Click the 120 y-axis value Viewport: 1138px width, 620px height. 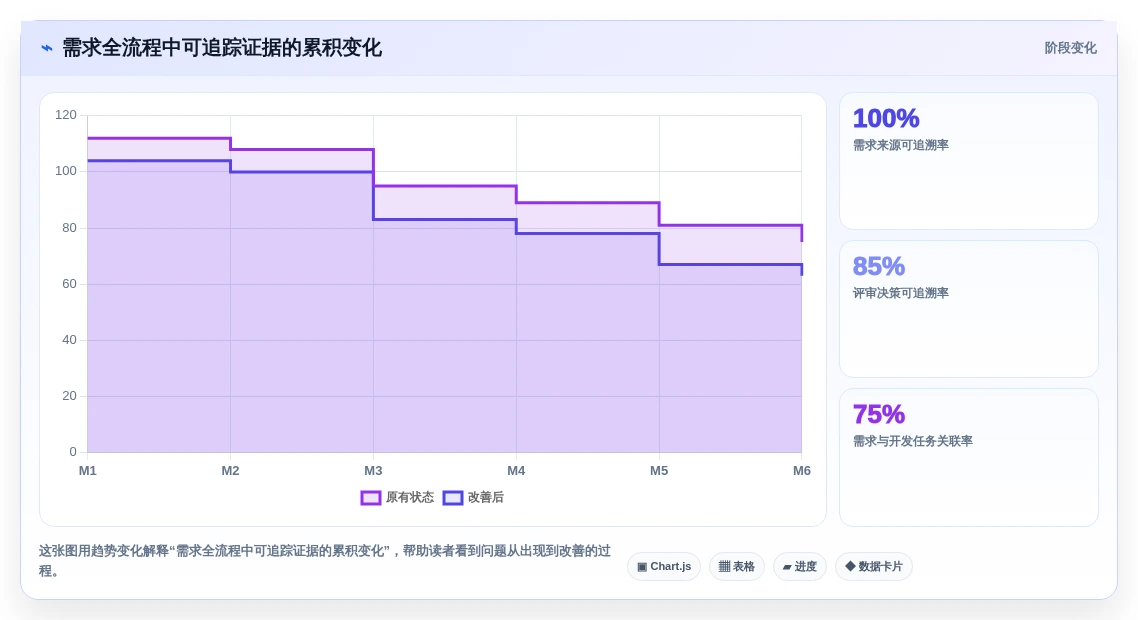point(65,115)
